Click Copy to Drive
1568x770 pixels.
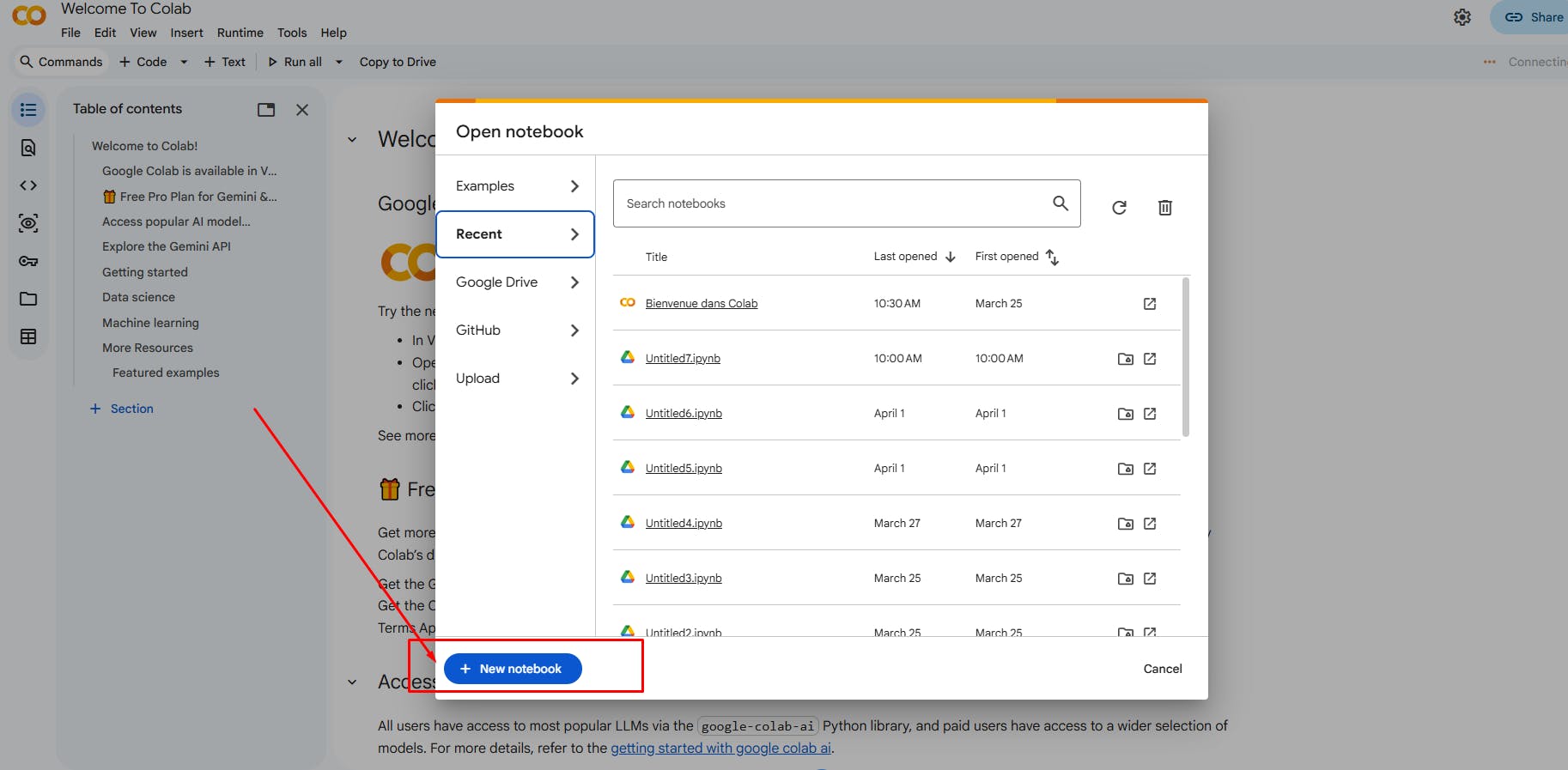[398, 62]
